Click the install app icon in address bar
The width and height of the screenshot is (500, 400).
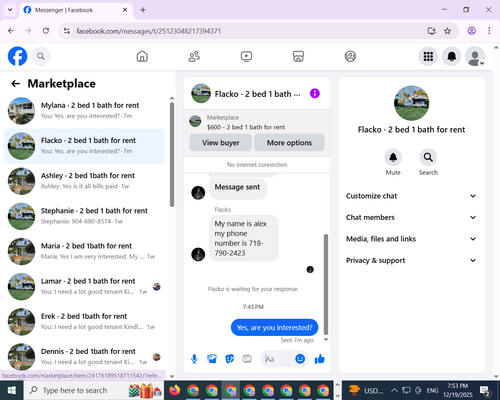[432, 31]
